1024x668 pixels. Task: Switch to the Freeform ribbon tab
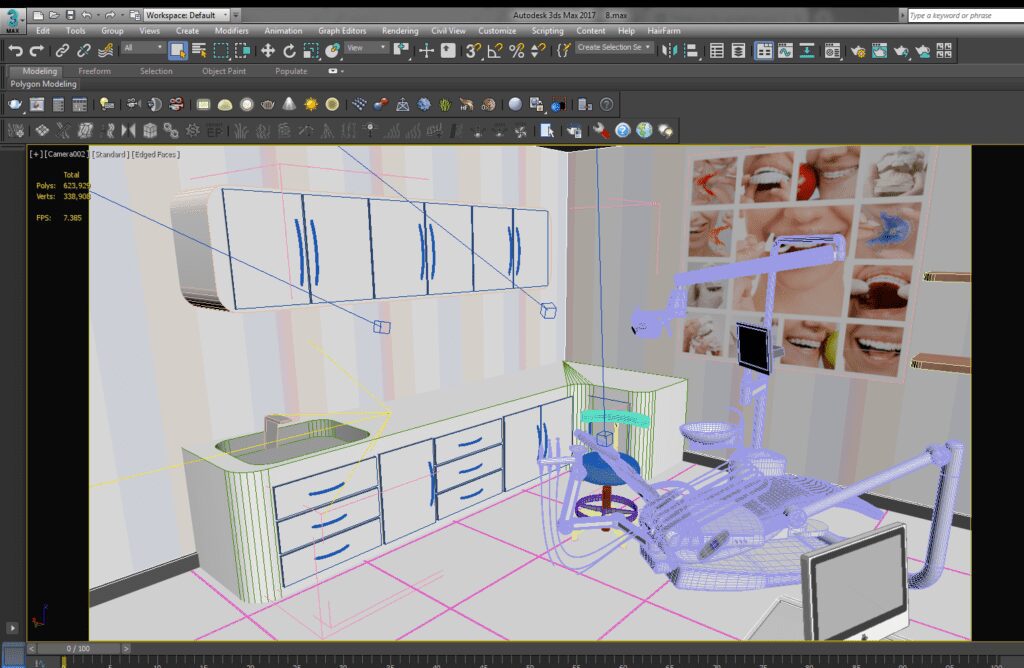pos(95,71)
